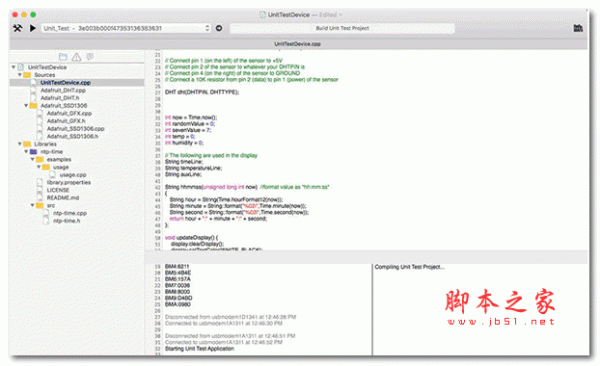Collapse the examples folder
The height and width of the screenshot is (366, 600).
click(33, 159)
